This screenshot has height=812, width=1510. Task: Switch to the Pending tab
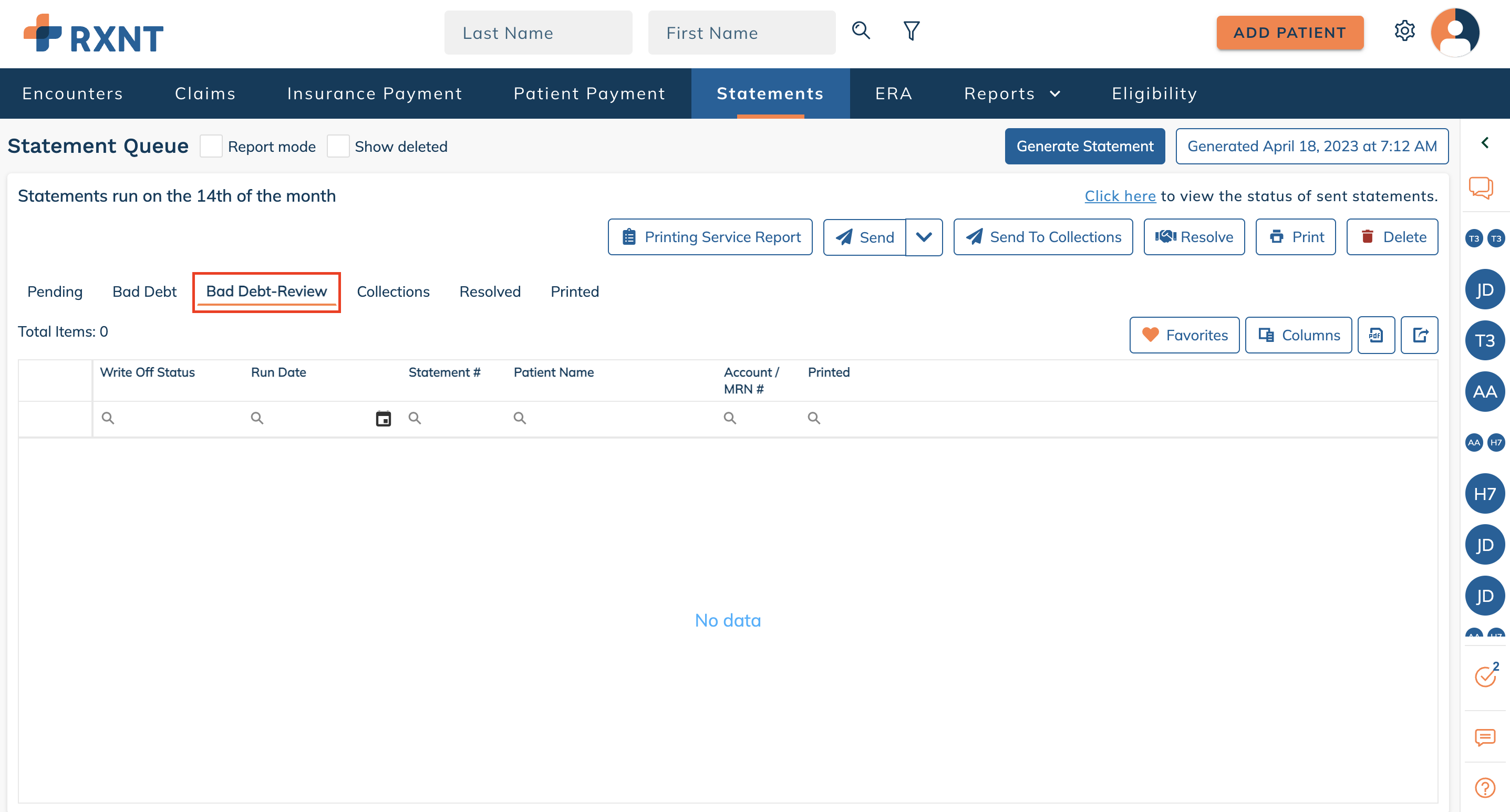(x=55, y=292)
